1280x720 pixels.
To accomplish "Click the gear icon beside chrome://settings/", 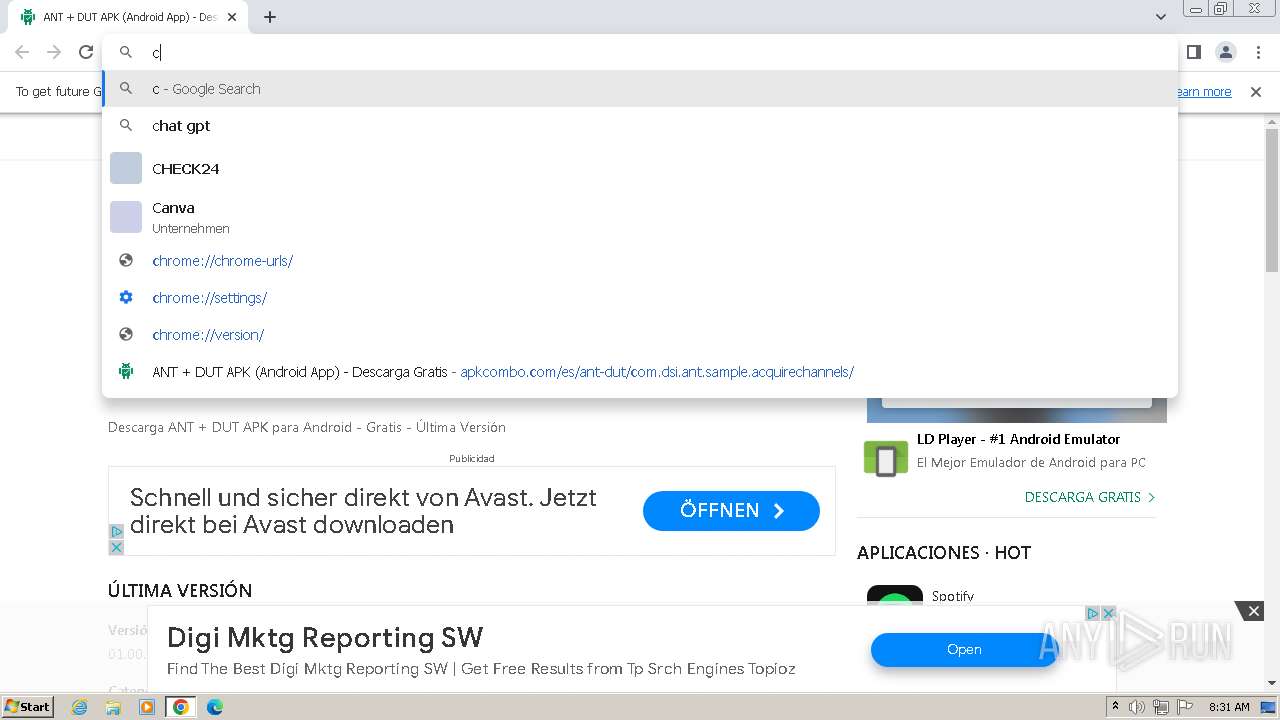I will 126,298.
